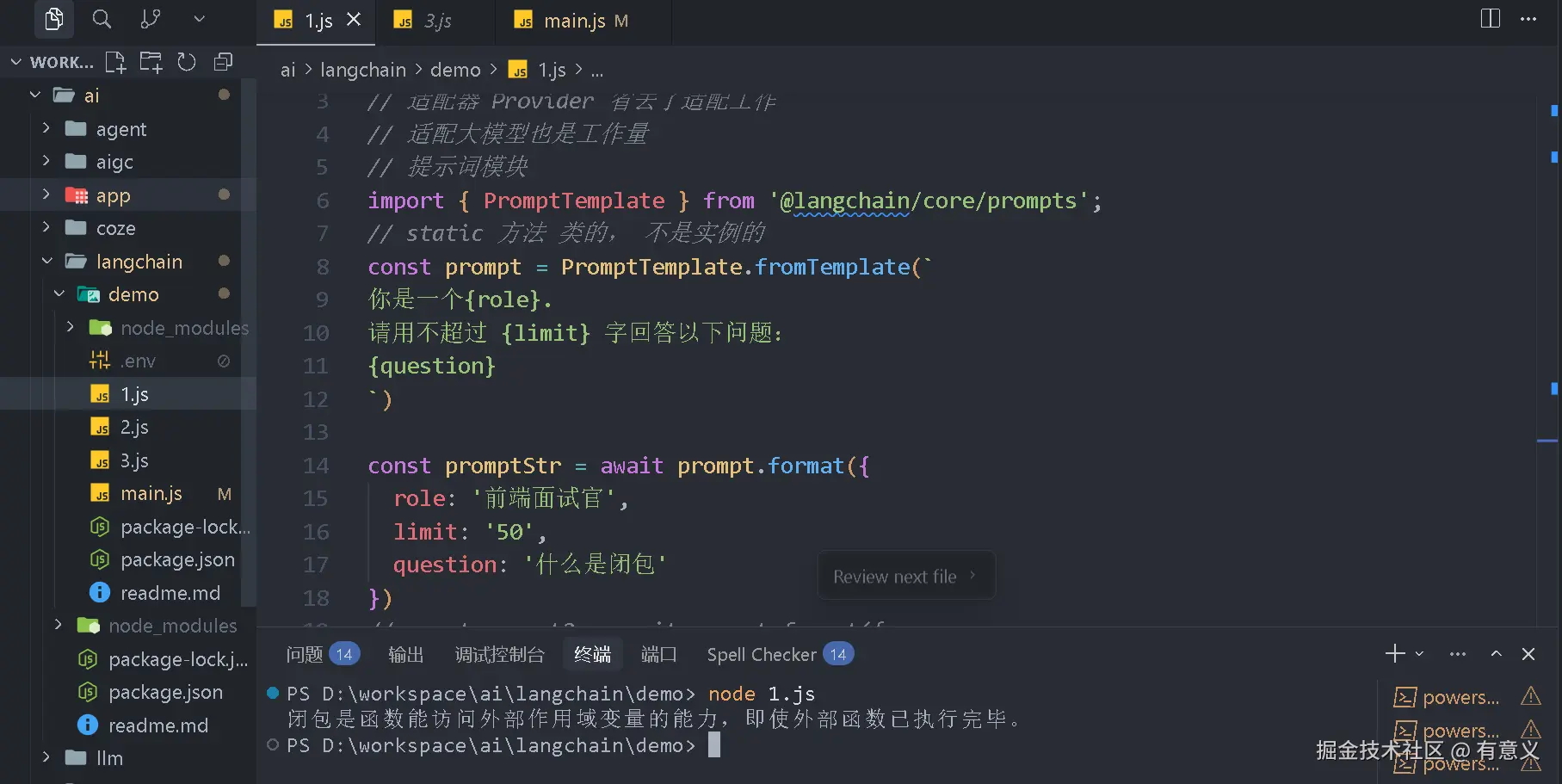Click the ai breadcrumb segment
This screenshot has height=784, width=1562.
287,70
